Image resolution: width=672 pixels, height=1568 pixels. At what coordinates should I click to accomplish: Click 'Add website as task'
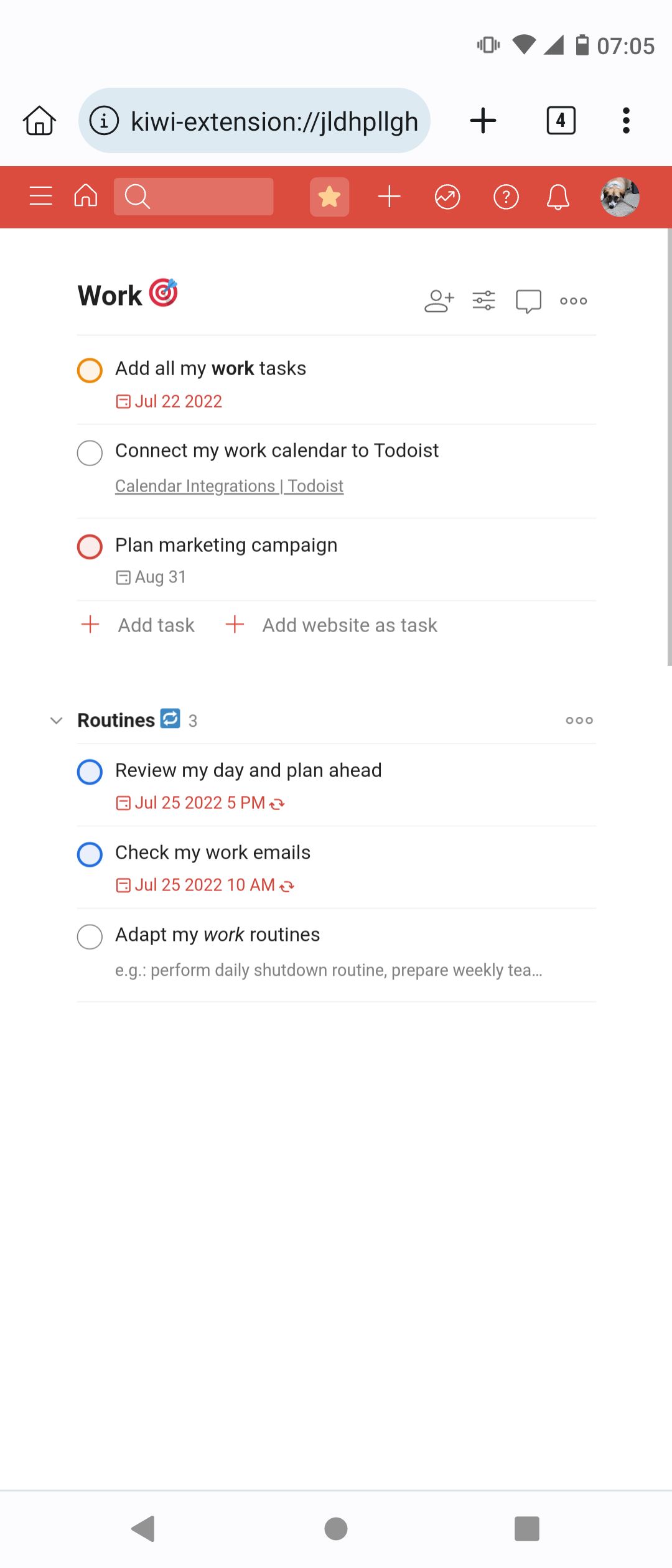(348, 625)
